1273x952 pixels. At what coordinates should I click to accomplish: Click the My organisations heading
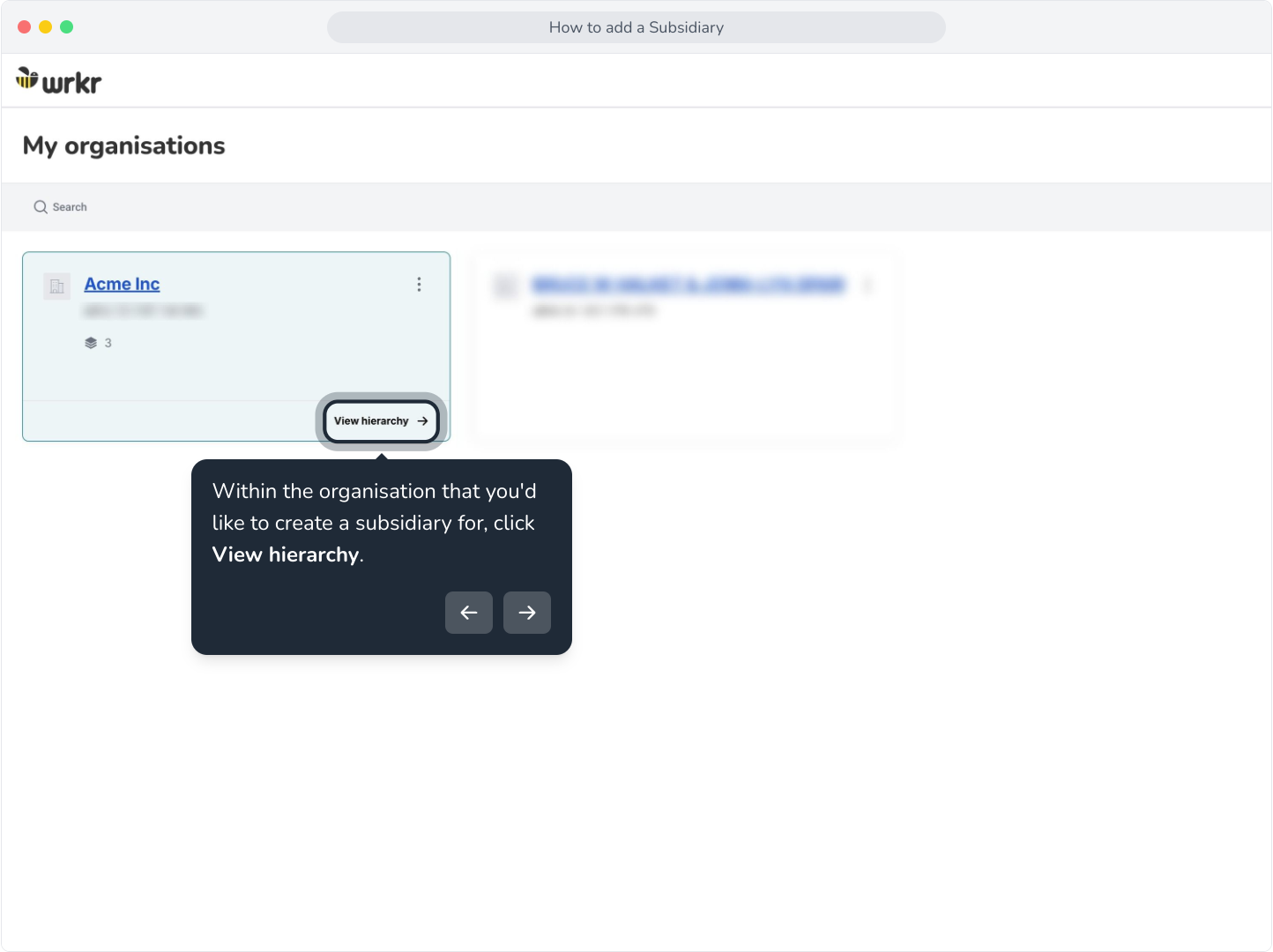(x=124, y=145)
